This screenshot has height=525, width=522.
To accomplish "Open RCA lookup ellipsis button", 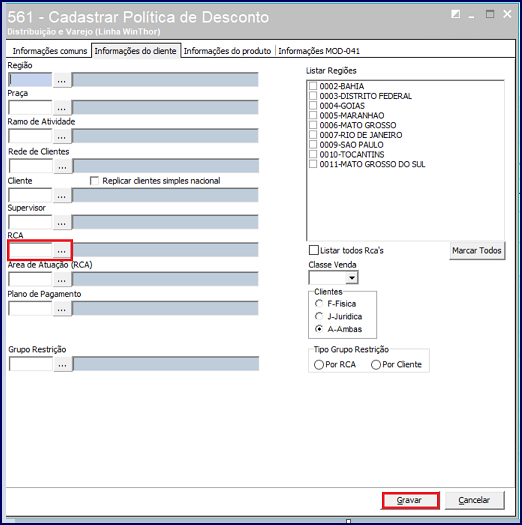I will [62, 250].
